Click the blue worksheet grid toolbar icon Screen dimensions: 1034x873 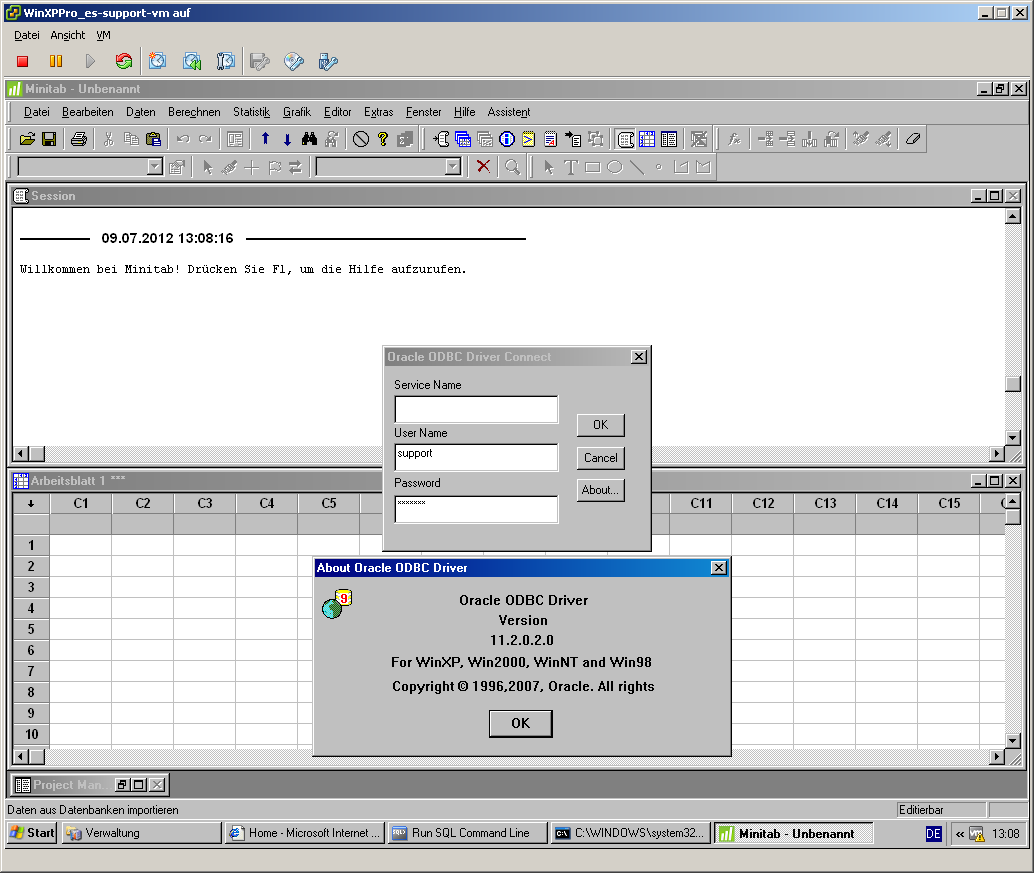pyautogui.click(x=647, y=139)
